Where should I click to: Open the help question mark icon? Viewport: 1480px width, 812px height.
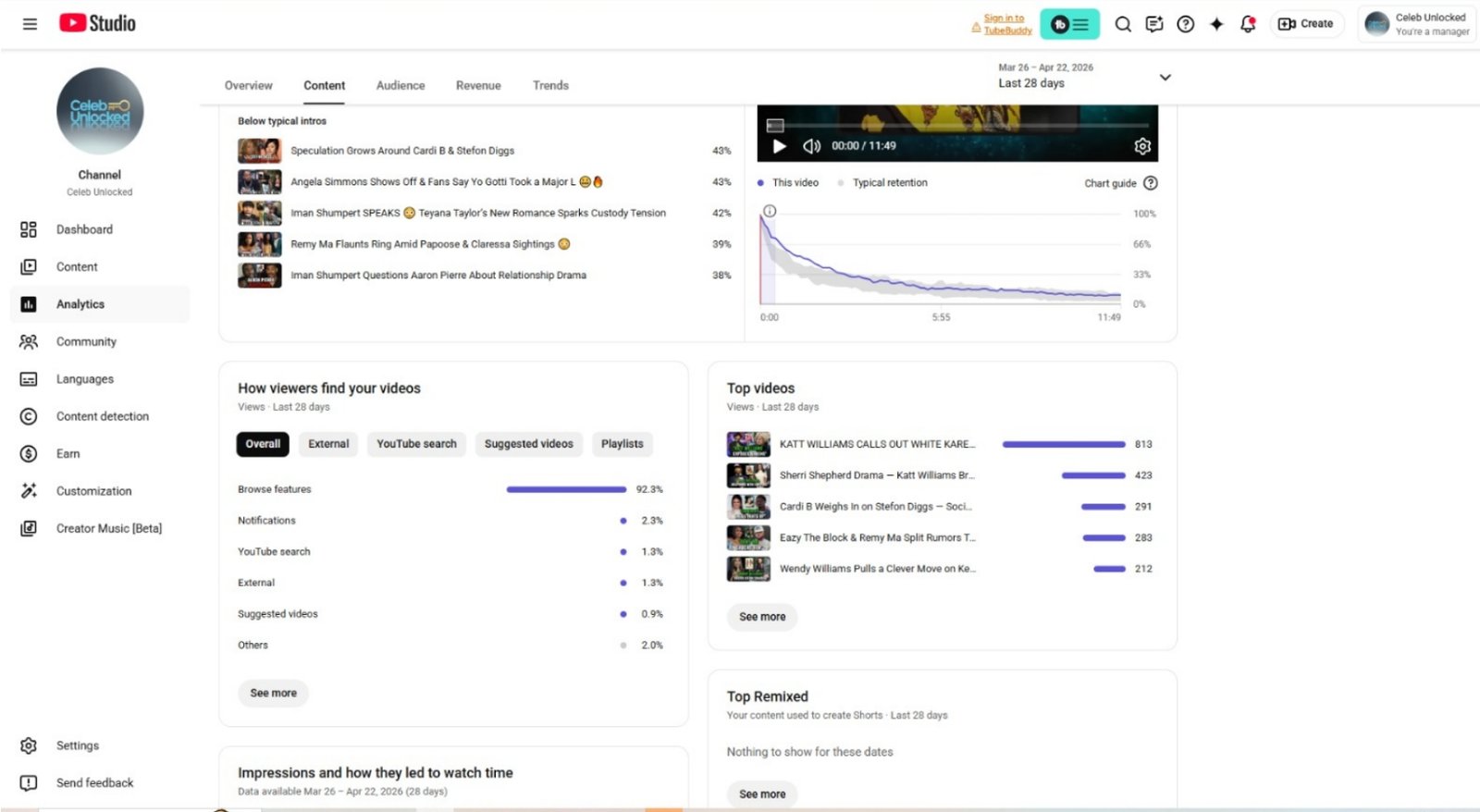click(1185, 24)
